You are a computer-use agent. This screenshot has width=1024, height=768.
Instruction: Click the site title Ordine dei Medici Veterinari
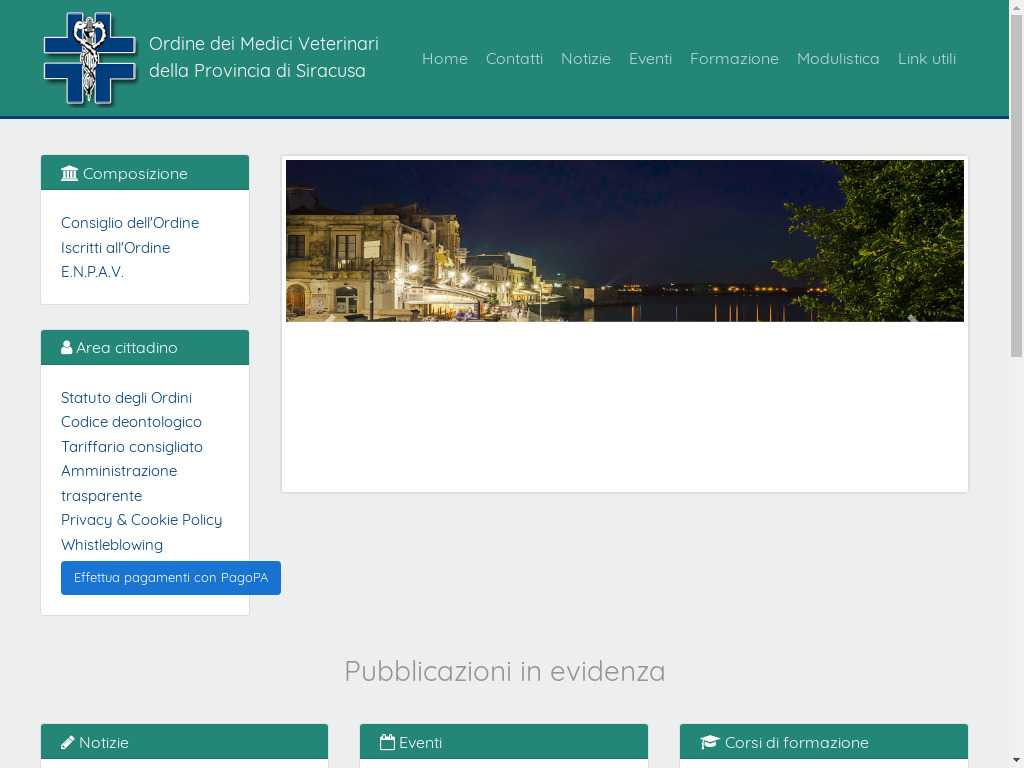pyautogui.click(x=264, y=57)
